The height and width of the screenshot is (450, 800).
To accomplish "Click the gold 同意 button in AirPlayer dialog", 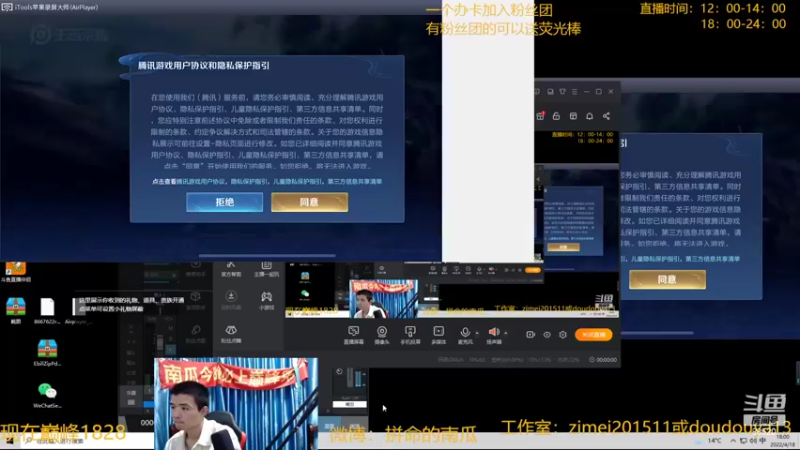I will pos(310,202).
